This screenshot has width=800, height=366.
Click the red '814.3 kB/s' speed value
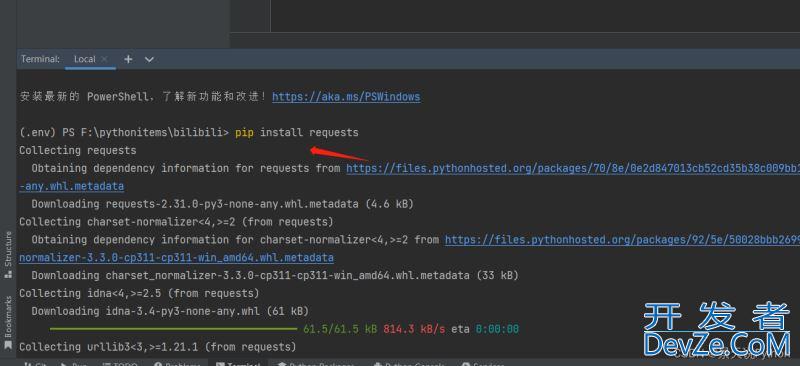414,329
